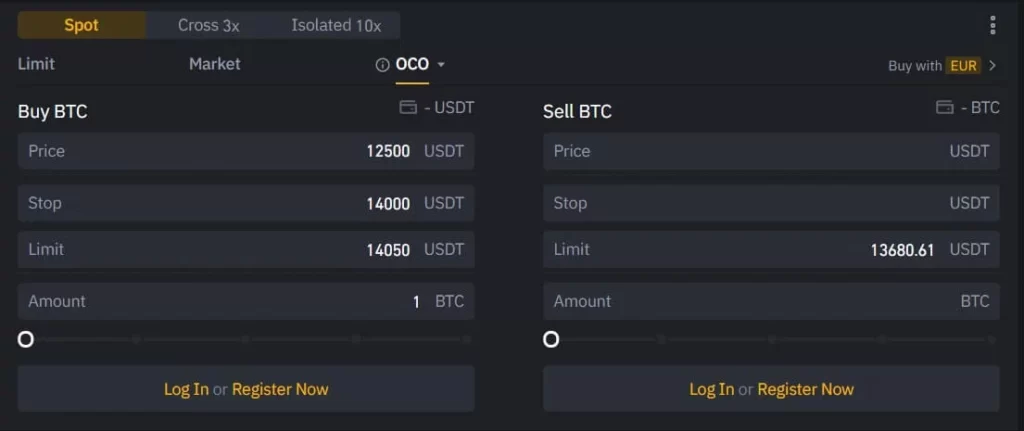Click Register Now under Buy BTC
This screenshot has height=431, width=1024.
point(280,389)
